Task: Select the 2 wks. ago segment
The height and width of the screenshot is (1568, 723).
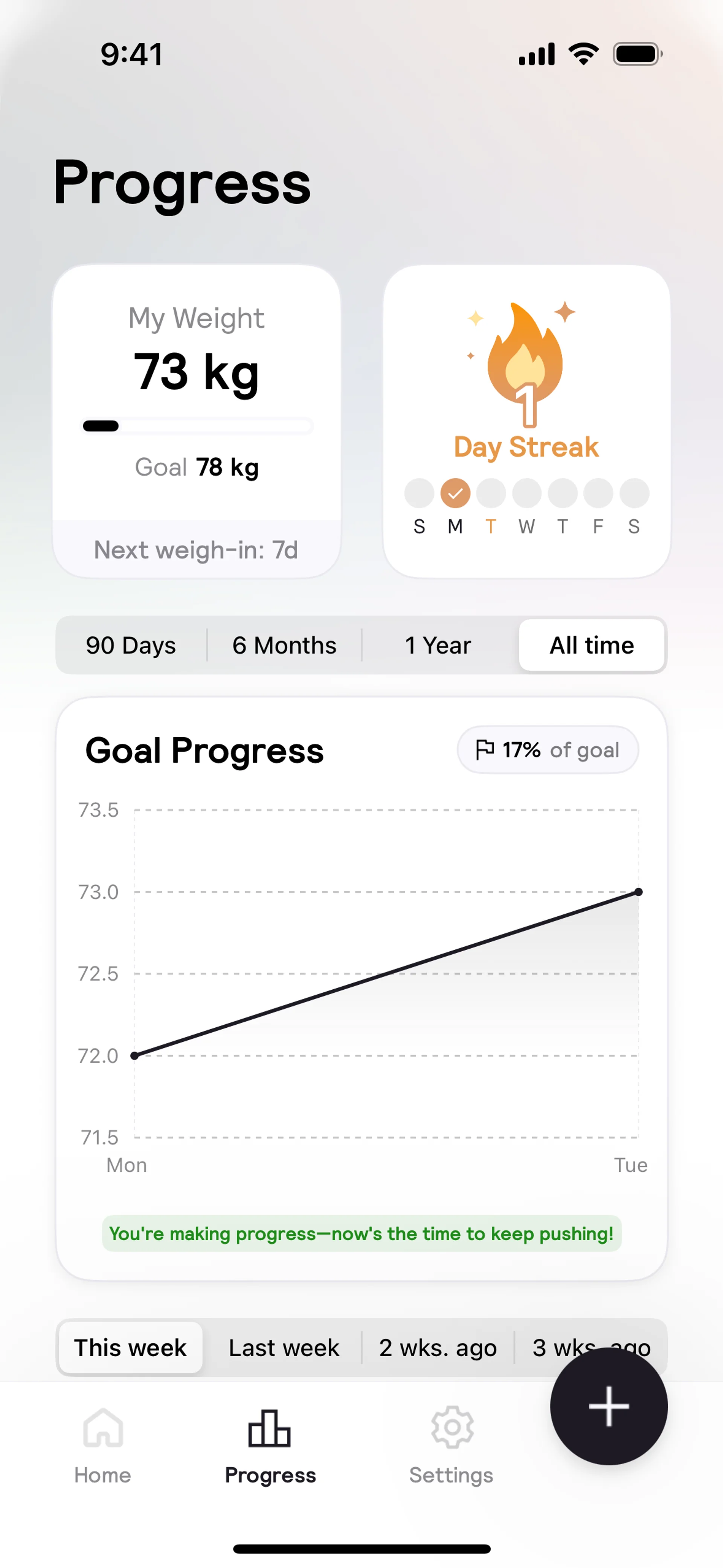Action: (x=438, y=1348)
